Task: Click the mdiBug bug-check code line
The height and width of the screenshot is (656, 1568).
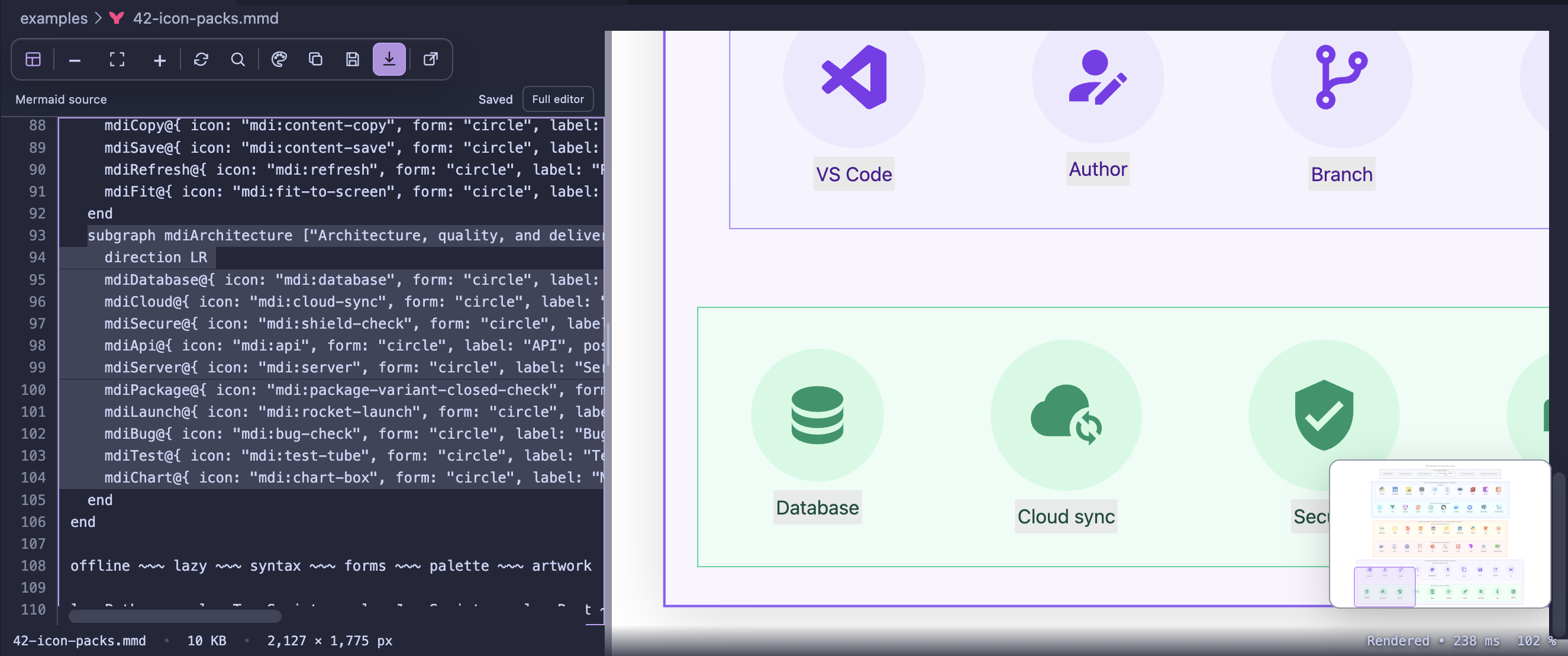Action: click(x=353, y=435)
